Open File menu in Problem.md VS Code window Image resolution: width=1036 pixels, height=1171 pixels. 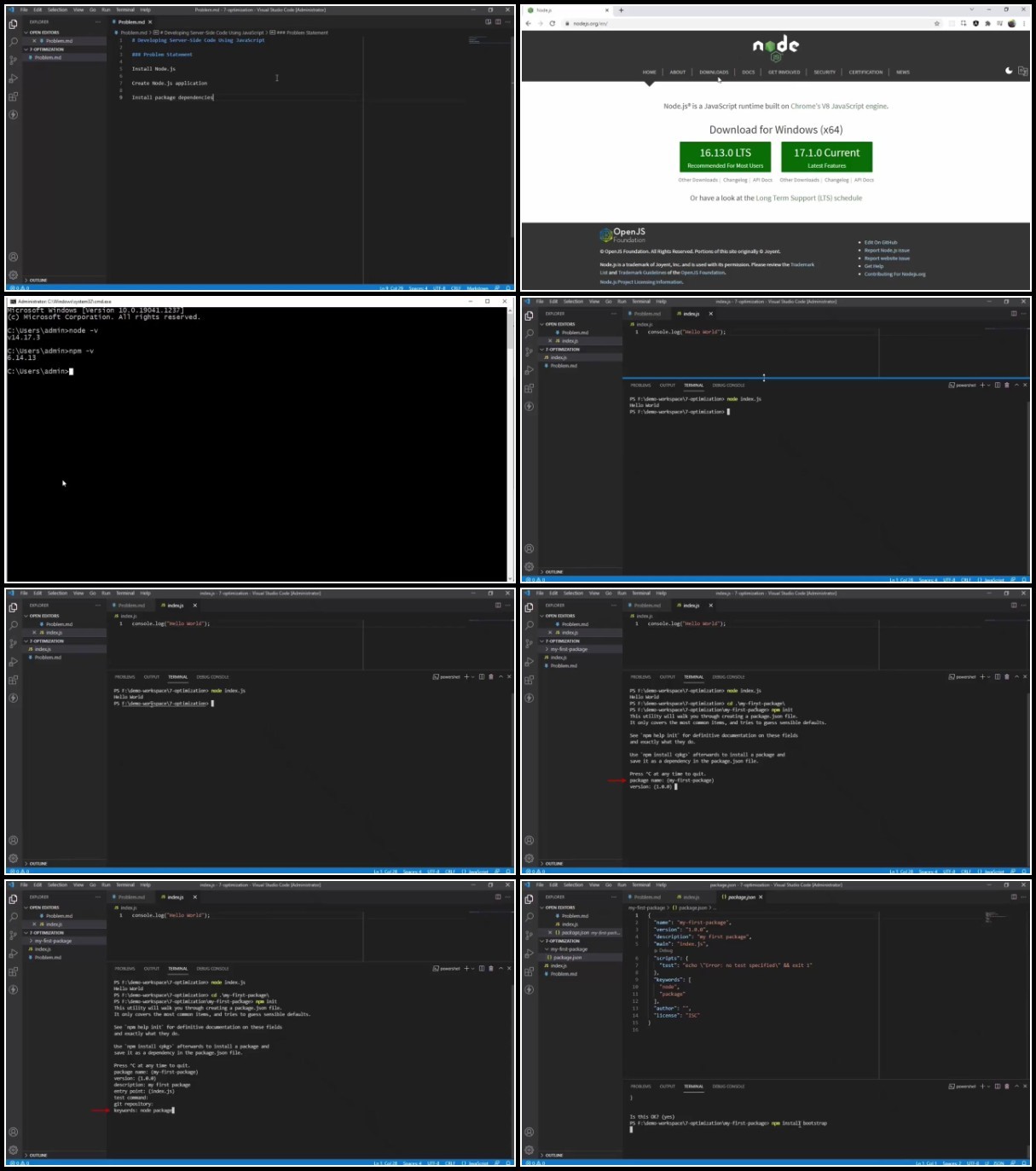pyautogui.click(x=24, y=10)
